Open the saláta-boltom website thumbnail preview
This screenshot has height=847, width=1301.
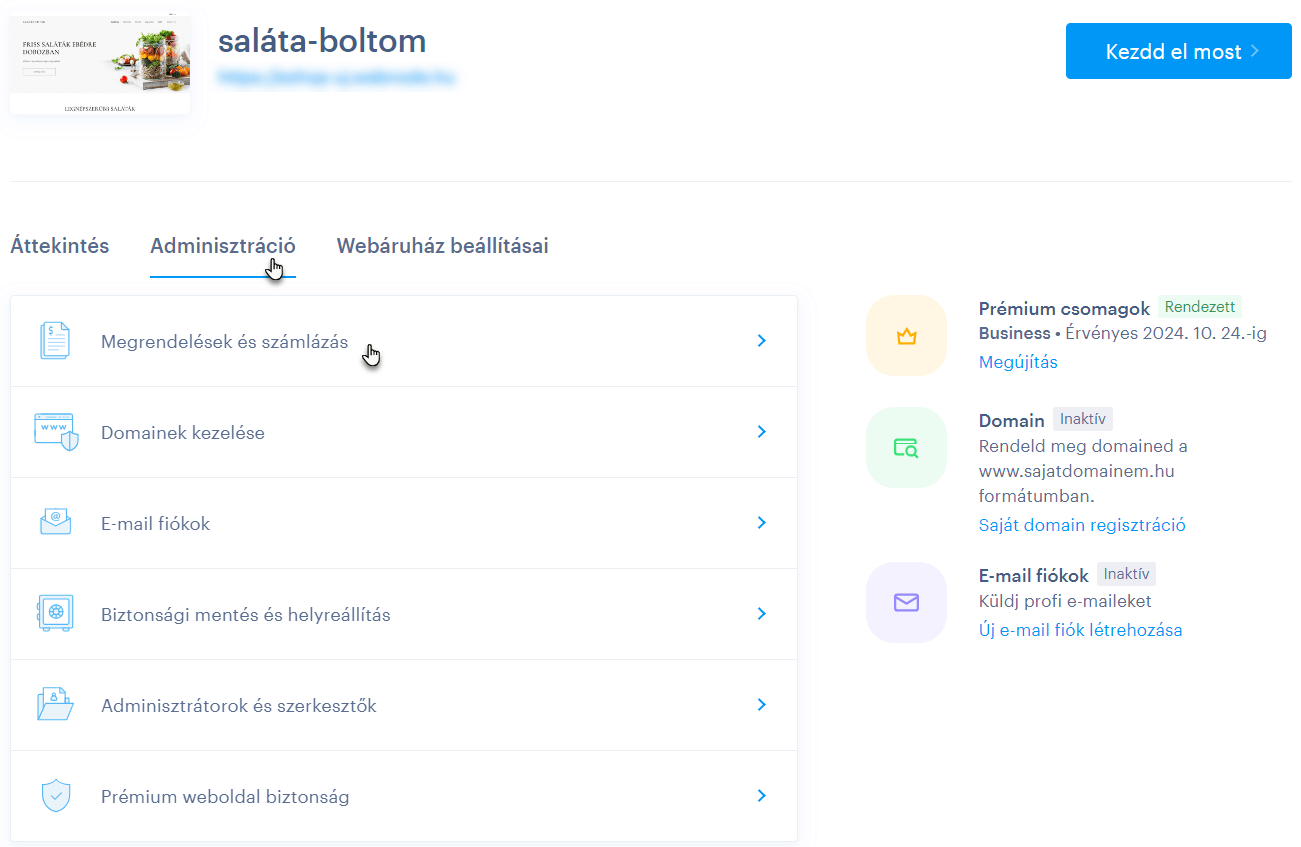click(100, 62)
